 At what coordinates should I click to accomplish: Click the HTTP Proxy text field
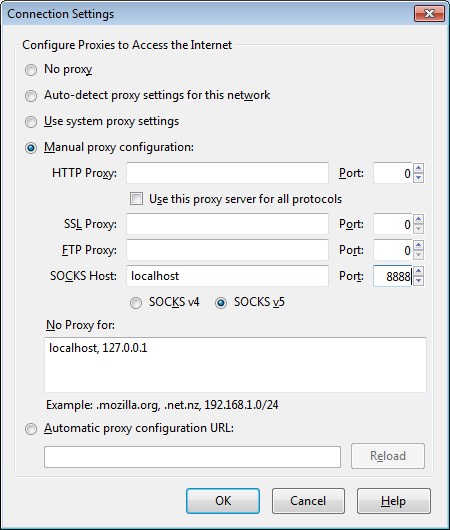[x=227, y=173]
